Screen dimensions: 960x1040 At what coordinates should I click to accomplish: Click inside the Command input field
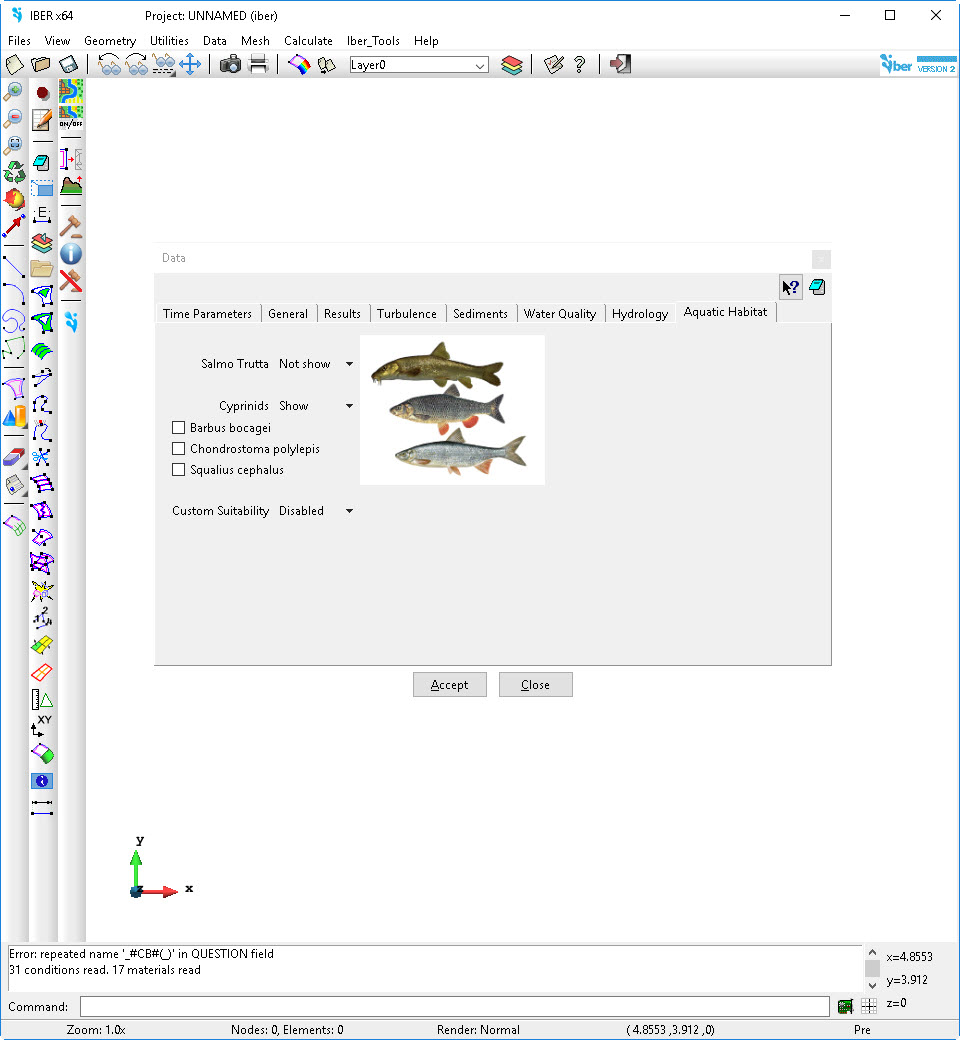click(454, 1007)
